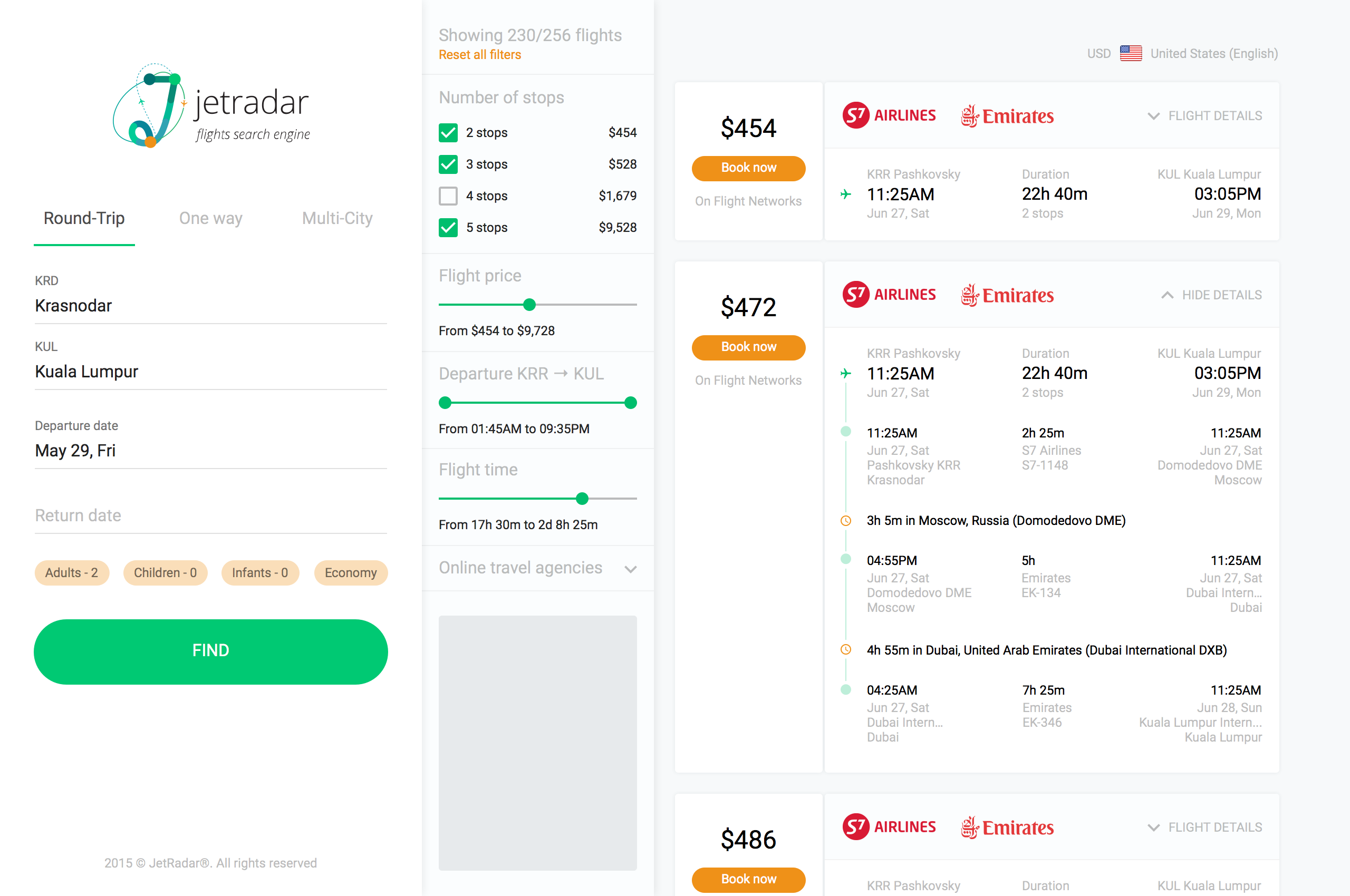The width and height of the screenshot is (1350, 896).
Task: Click '3h 5m in Moscow' layover text
Action: (x=996, y=521)
